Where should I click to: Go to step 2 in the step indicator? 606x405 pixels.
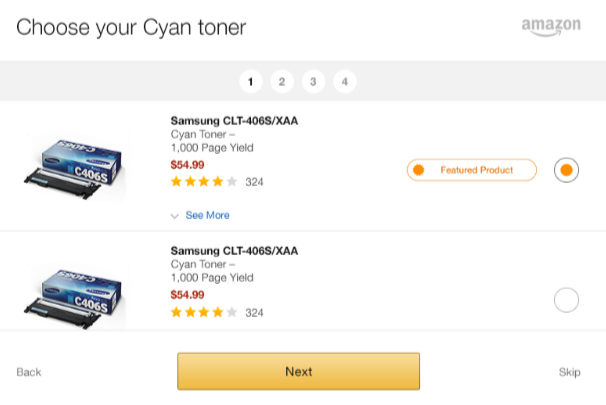click(x=282, y=82)
